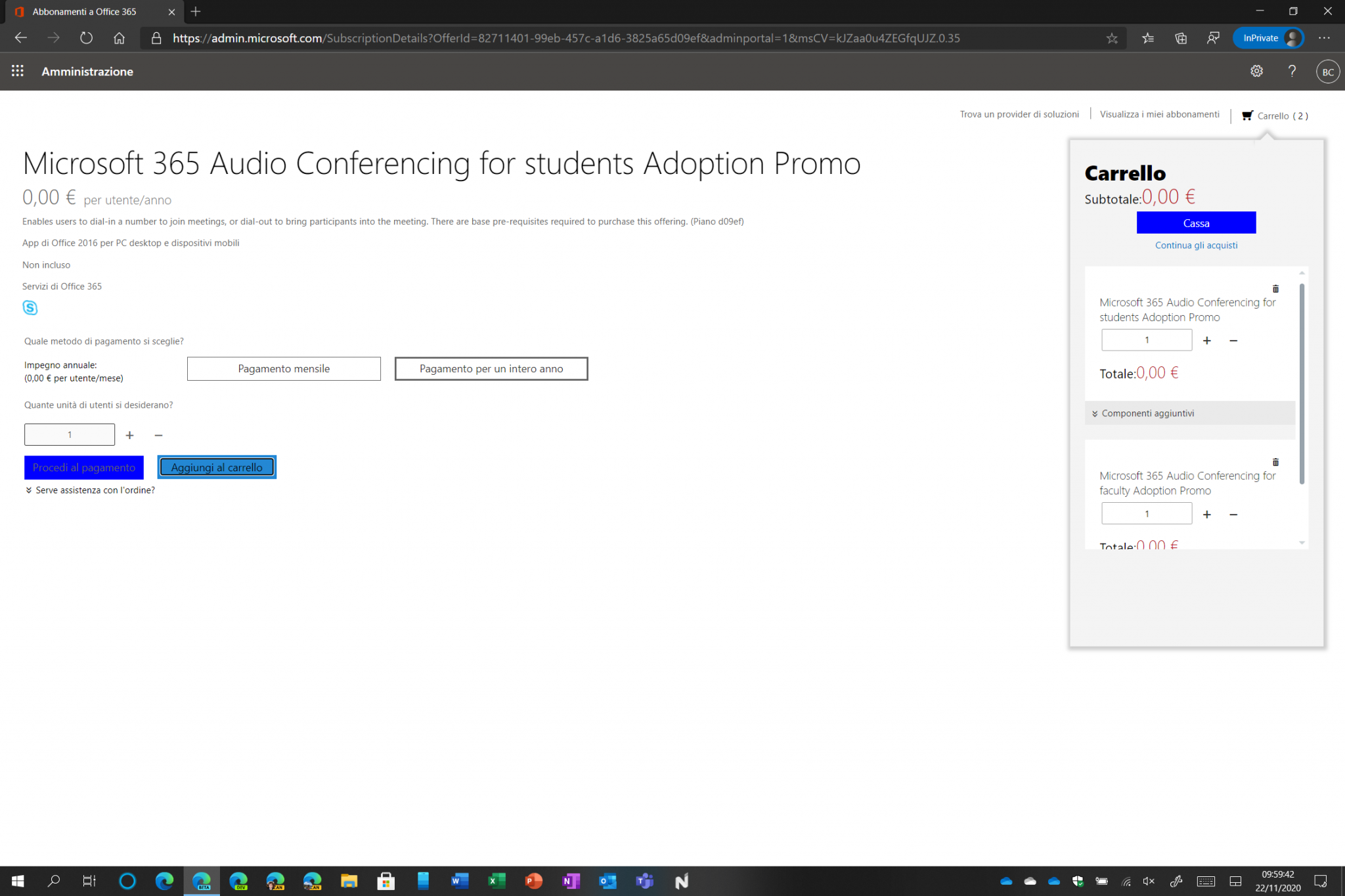Select the Skype for Business service icon
Screen dimensions: 1345x896
[x=30, y=307]
